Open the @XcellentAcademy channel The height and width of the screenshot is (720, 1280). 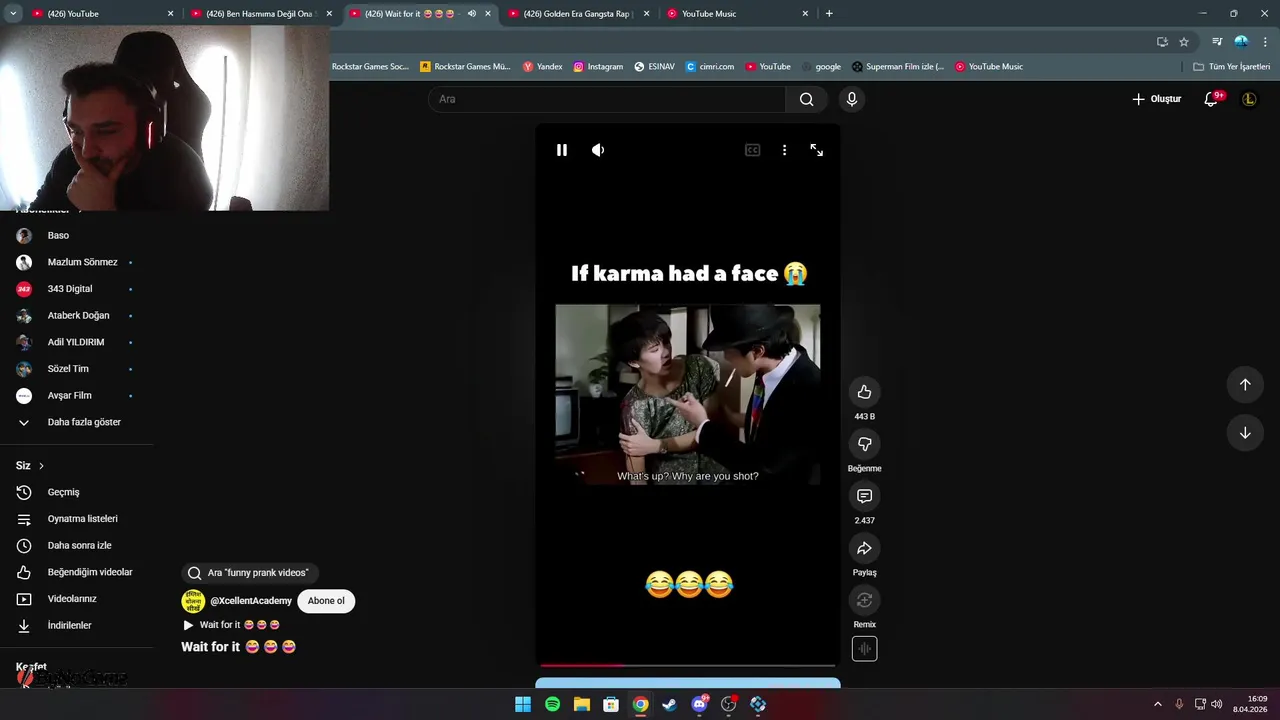[x=251, y=601]
